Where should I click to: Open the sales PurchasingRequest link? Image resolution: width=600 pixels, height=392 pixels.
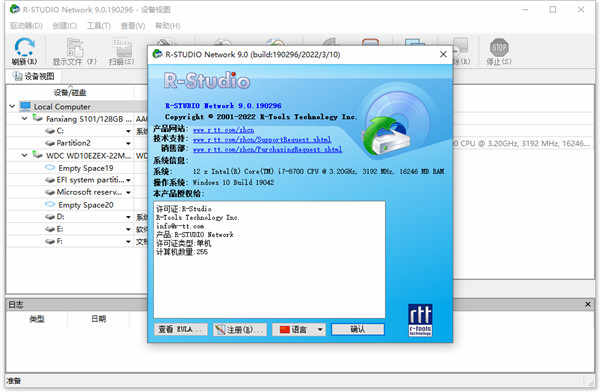[267, 149]
